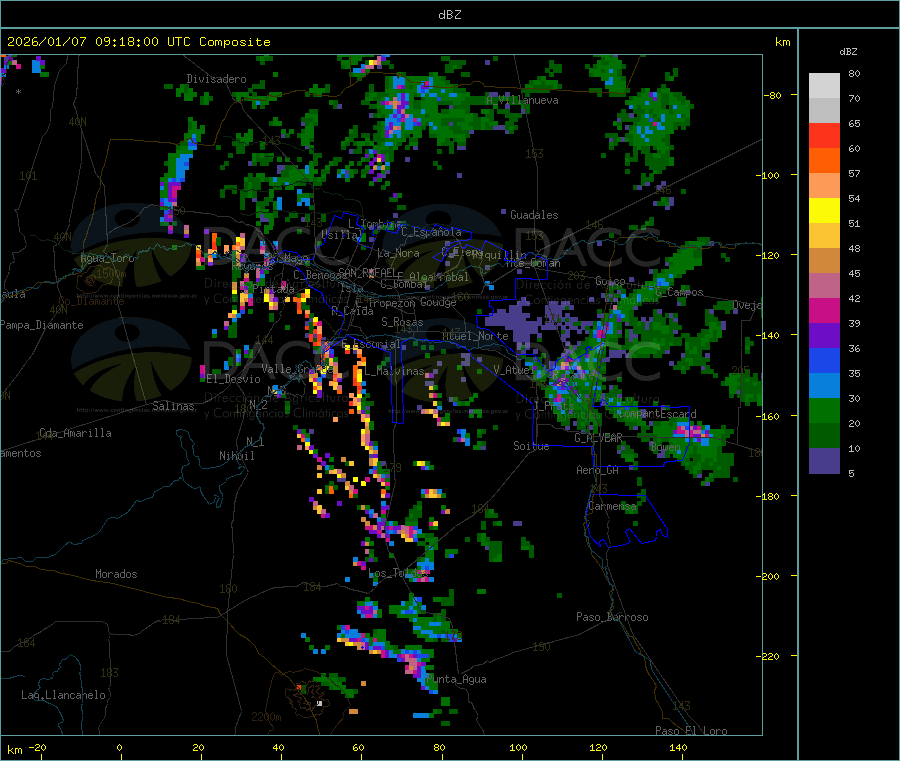
Task: Click the Punta_Agua location label
Action: [x=456, y=680]
